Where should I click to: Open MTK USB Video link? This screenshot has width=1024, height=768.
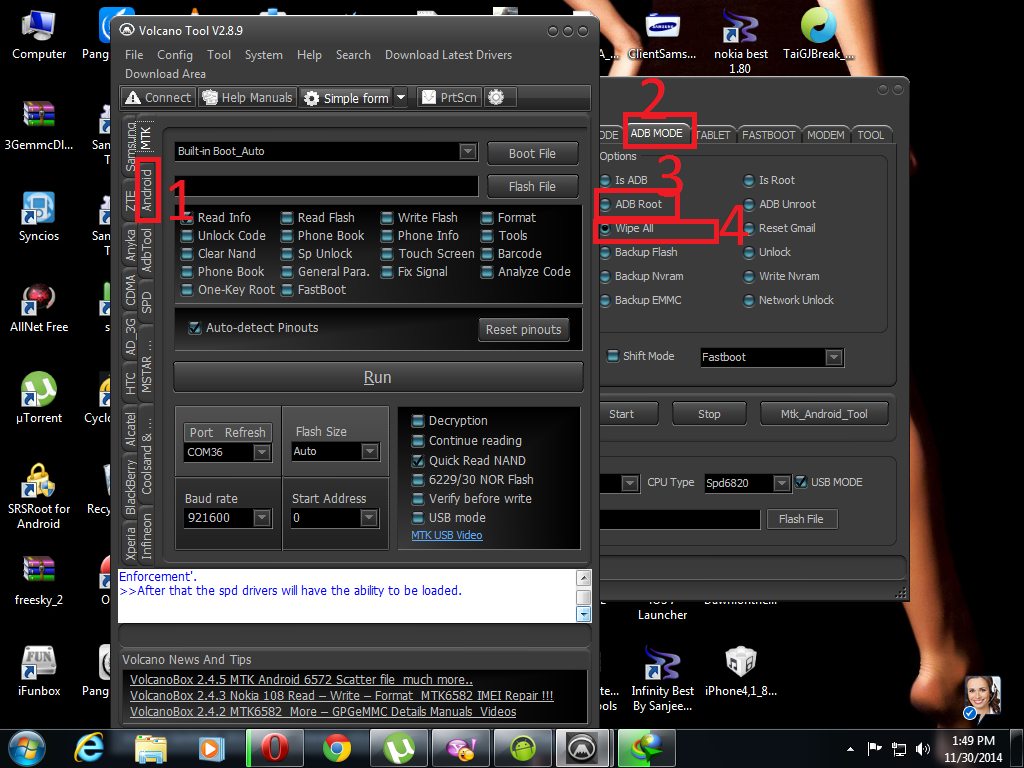pyautogui.click(x=447, y=536)
